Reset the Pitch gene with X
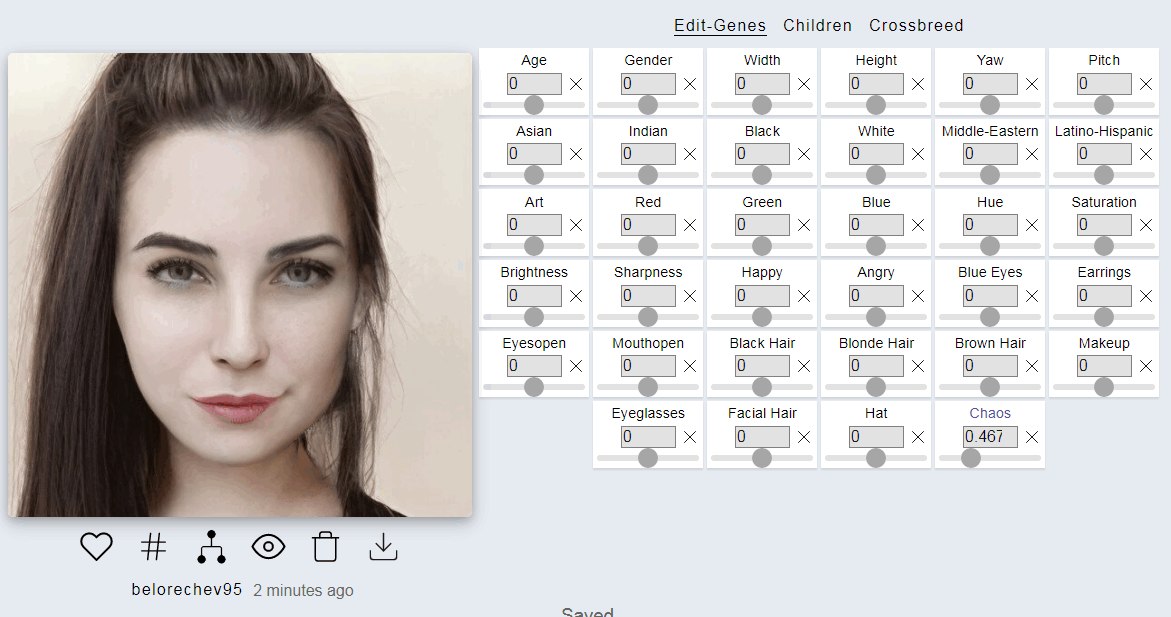 pos(1146,84)
